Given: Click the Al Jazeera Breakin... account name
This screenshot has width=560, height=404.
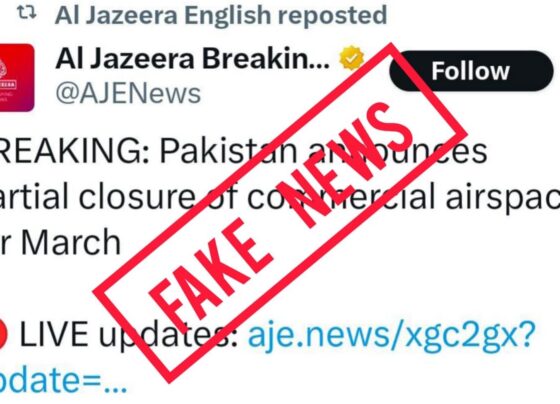Looking at the screenshot, I should (192, 59).
